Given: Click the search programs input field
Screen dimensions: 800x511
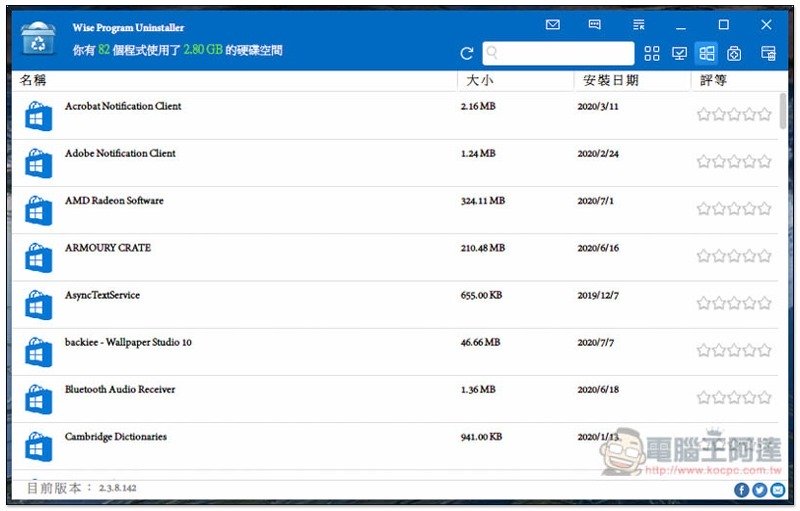Looking at the screenshot, I should [558, 53].
